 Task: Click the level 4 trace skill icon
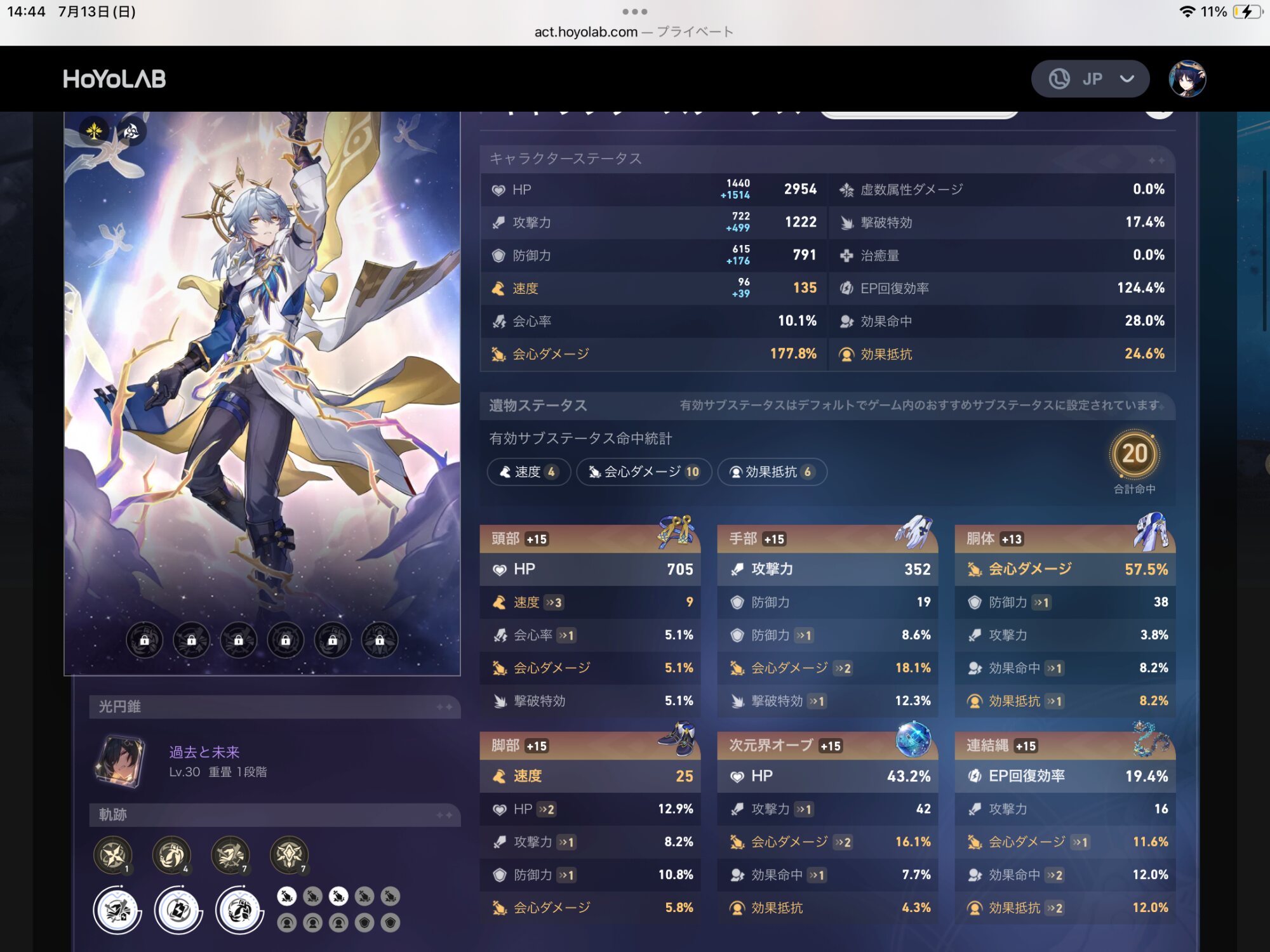pyautogui.click(x=171, y=856)
